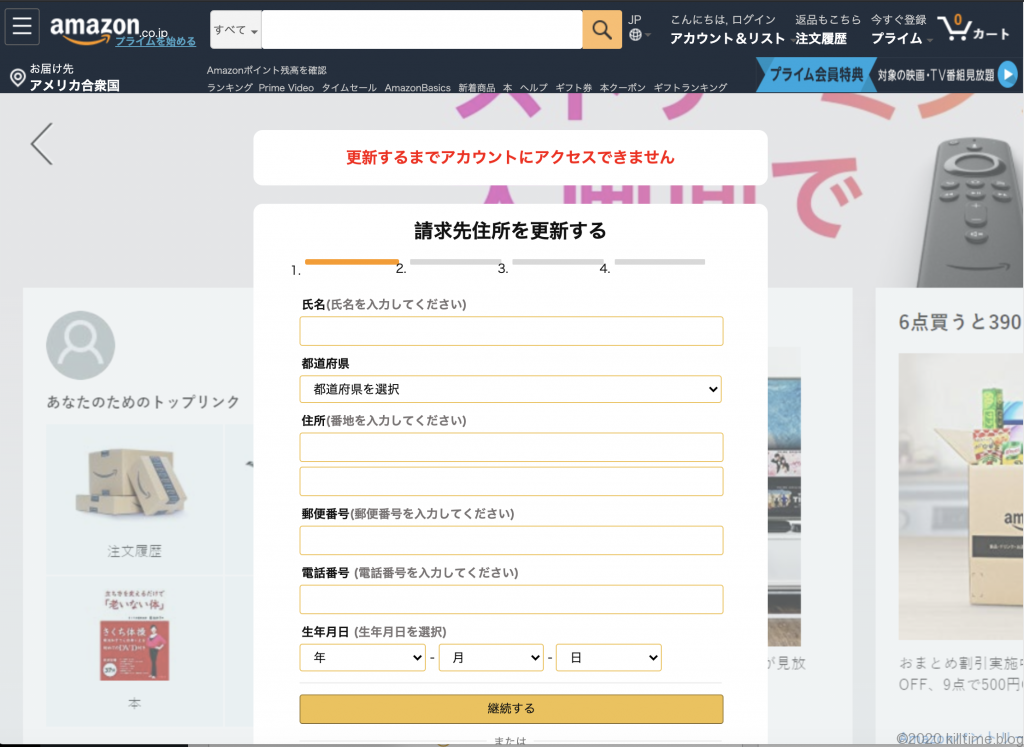Expand the 都道府県を選択 prefecture dropdown
This screenshot has height=747, width=1024.
pos(510,389)
